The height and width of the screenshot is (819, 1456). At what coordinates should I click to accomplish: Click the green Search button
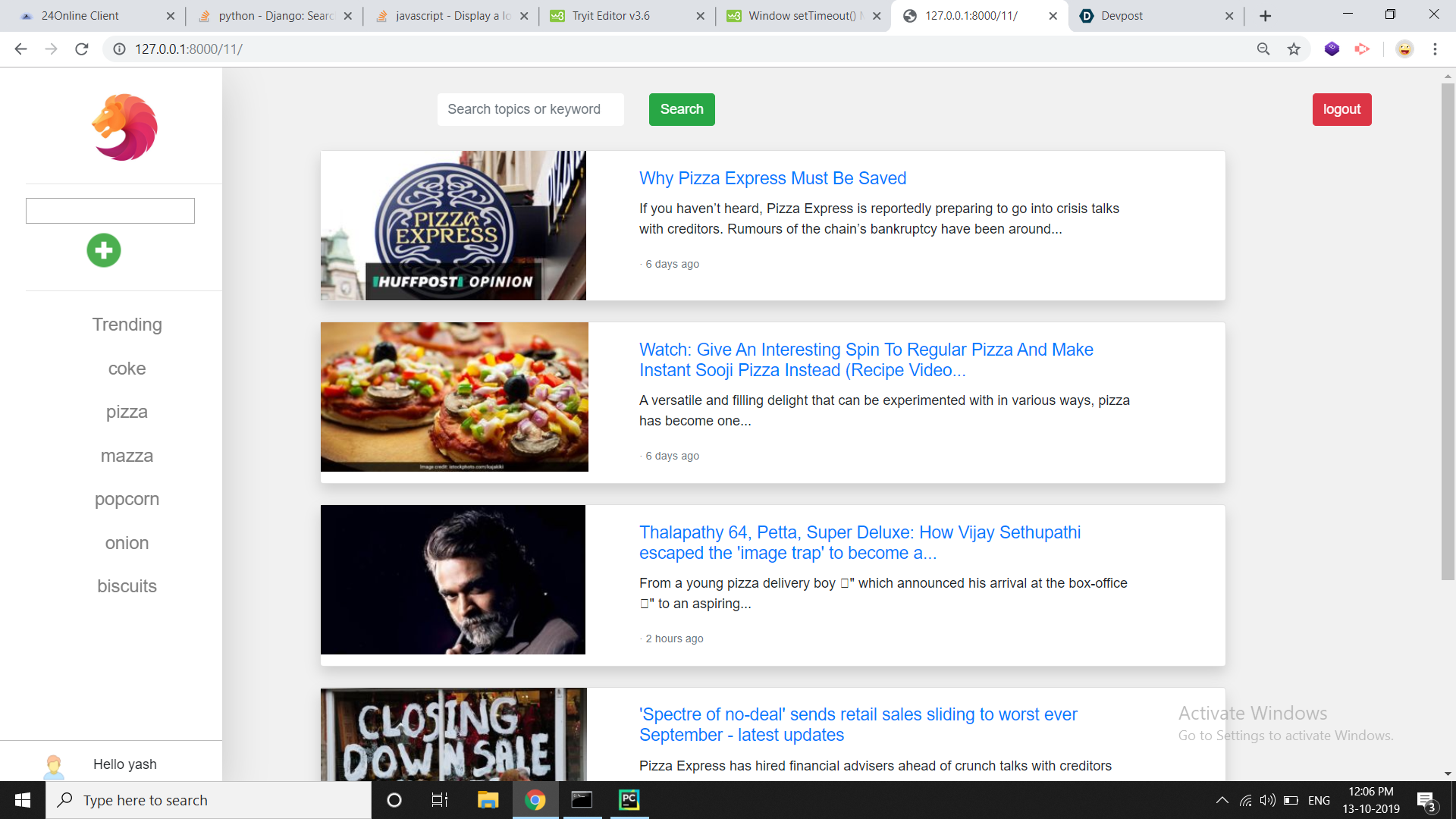point(681,109)
